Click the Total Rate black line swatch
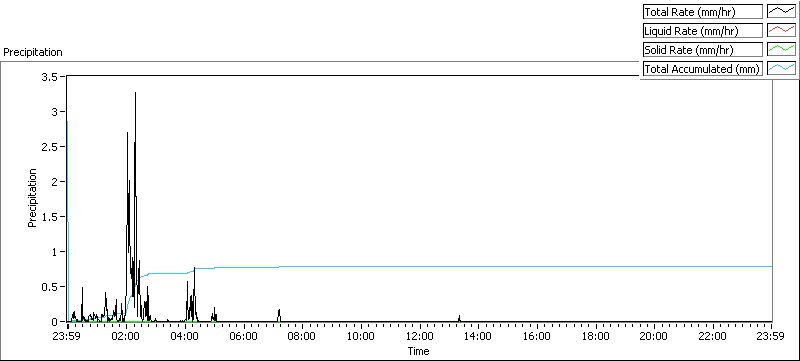The width and height of the screenshot is (800, 361). (781, 11)
